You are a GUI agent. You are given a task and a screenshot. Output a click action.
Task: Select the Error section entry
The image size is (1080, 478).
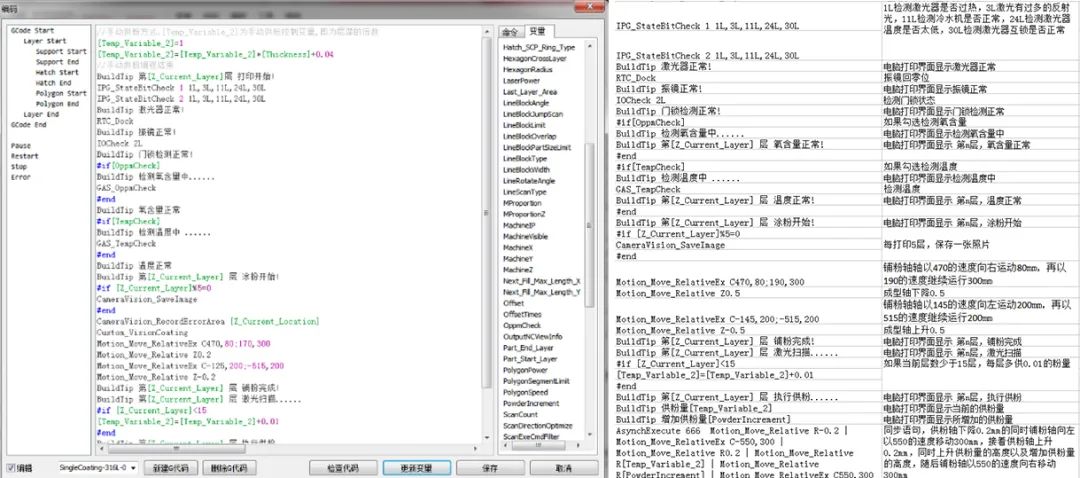(21, 177)
